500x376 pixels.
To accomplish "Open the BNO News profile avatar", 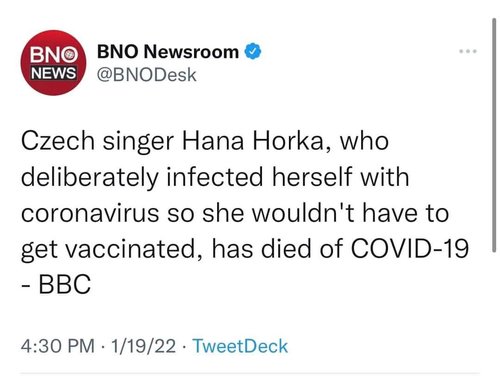I will (53, 63).
